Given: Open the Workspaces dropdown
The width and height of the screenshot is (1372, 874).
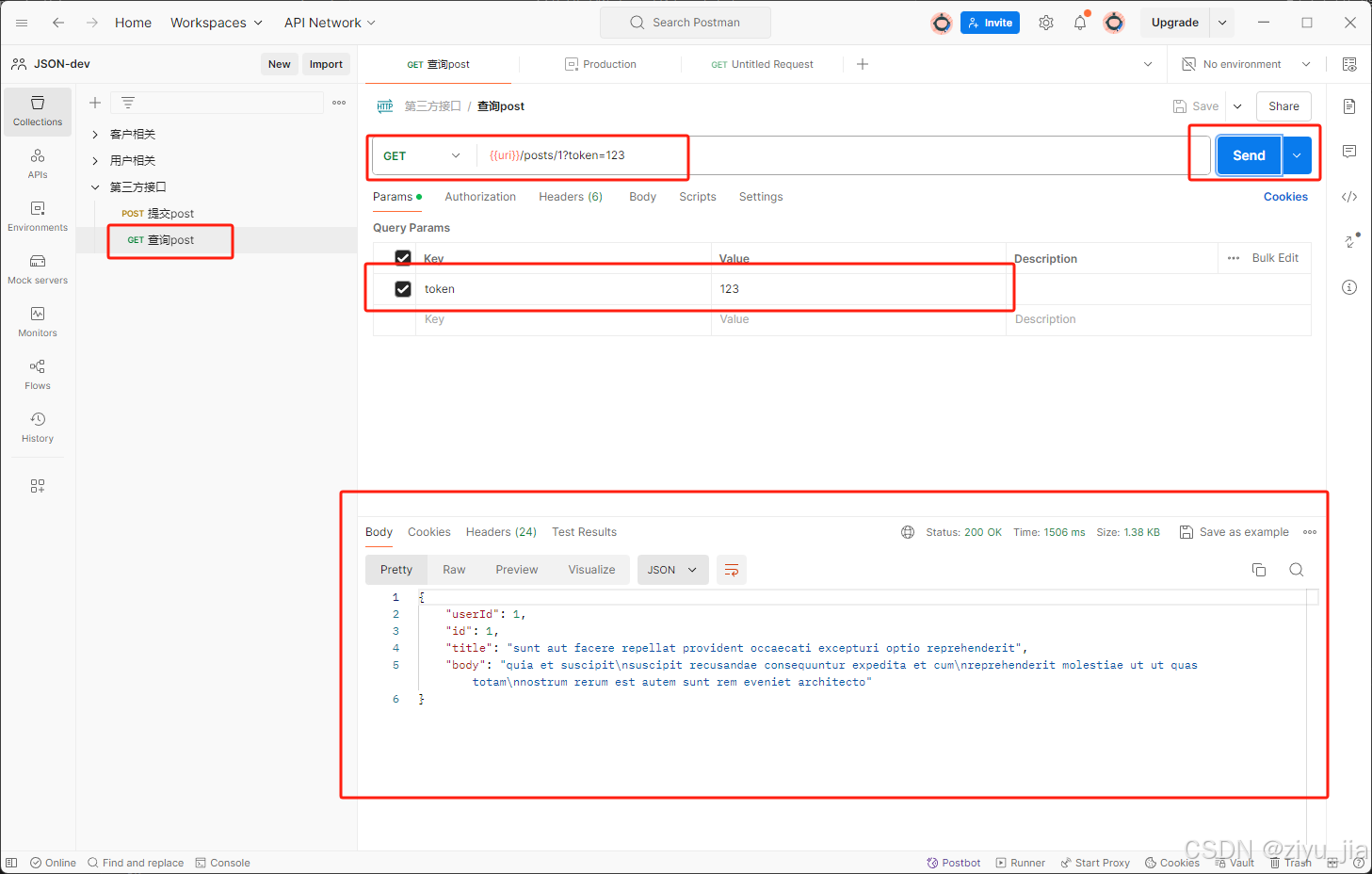Looking at the screenshot, I should (x=216, y=23).
